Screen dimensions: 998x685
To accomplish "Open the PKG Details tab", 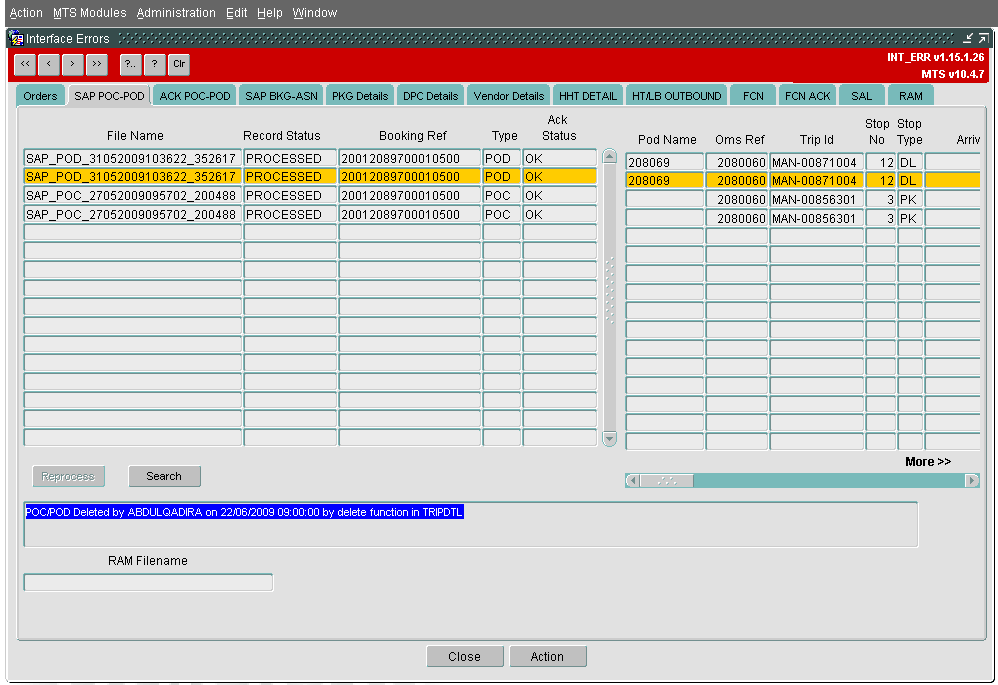I will (360, 96).
